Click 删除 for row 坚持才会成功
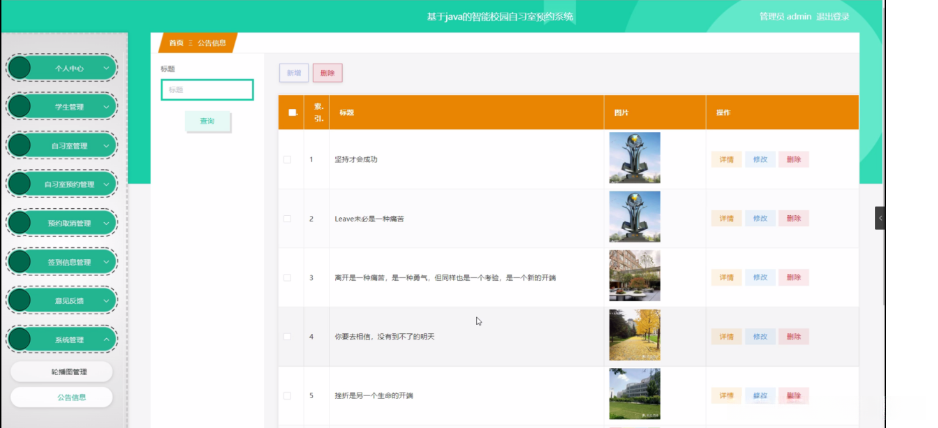The width and height of the screenshot is (938, 428). click(794, 159)
